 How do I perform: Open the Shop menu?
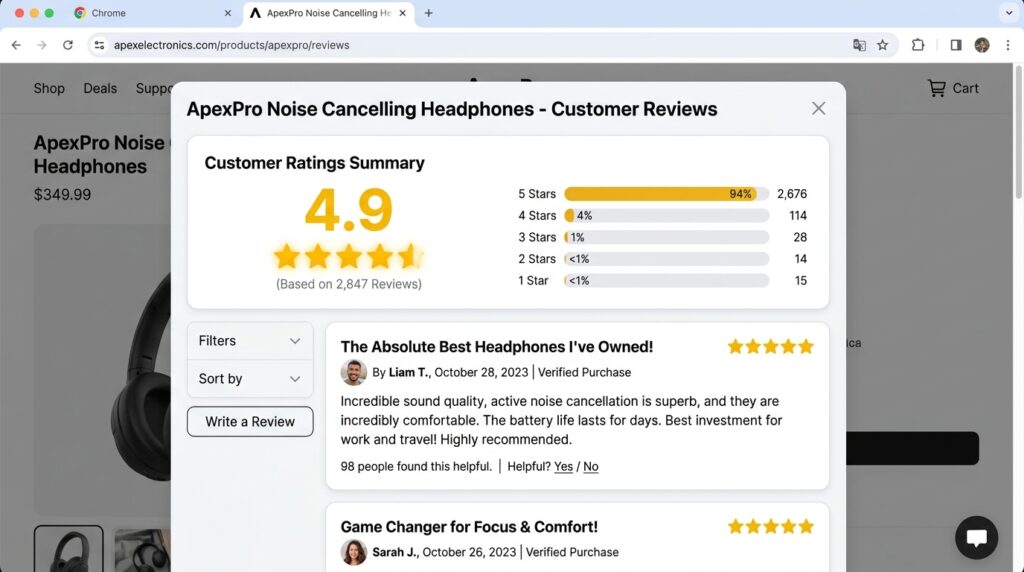49,88
